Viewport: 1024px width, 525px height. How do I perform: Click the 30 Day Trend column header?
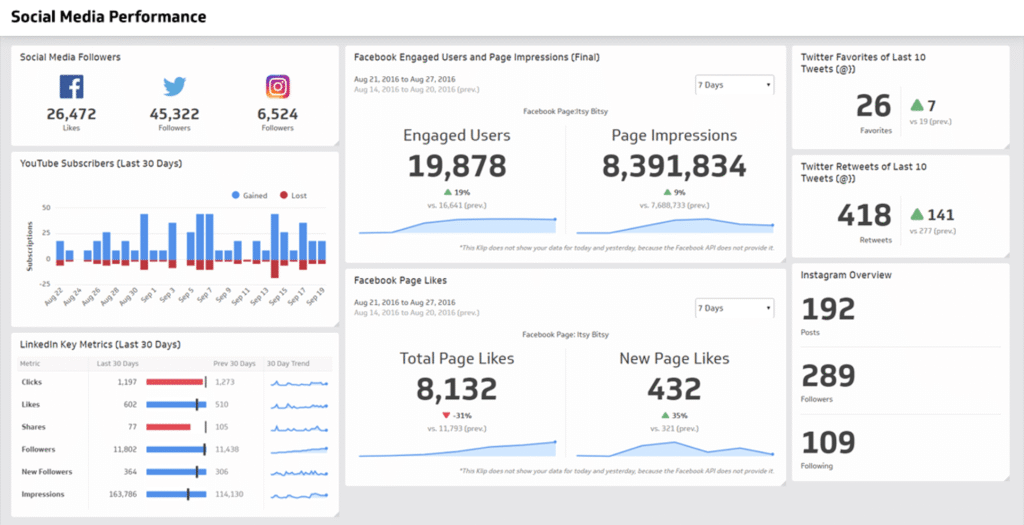click(288, 363)
